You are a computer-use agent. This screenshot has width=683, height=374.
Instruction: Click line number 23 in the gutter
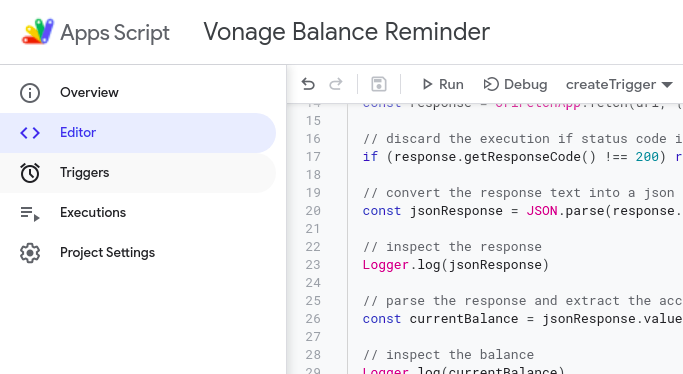[313, 265]
